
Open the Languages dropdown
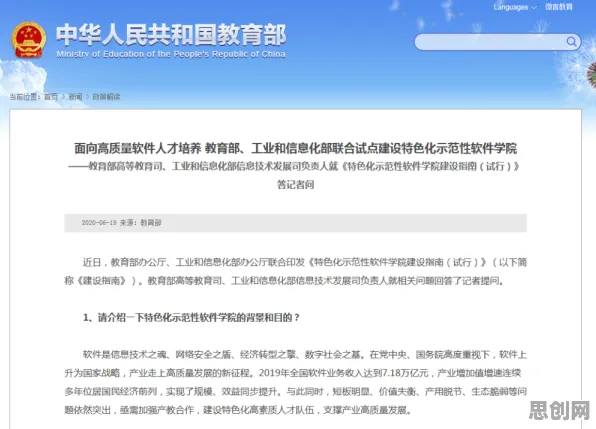point(515,7)
